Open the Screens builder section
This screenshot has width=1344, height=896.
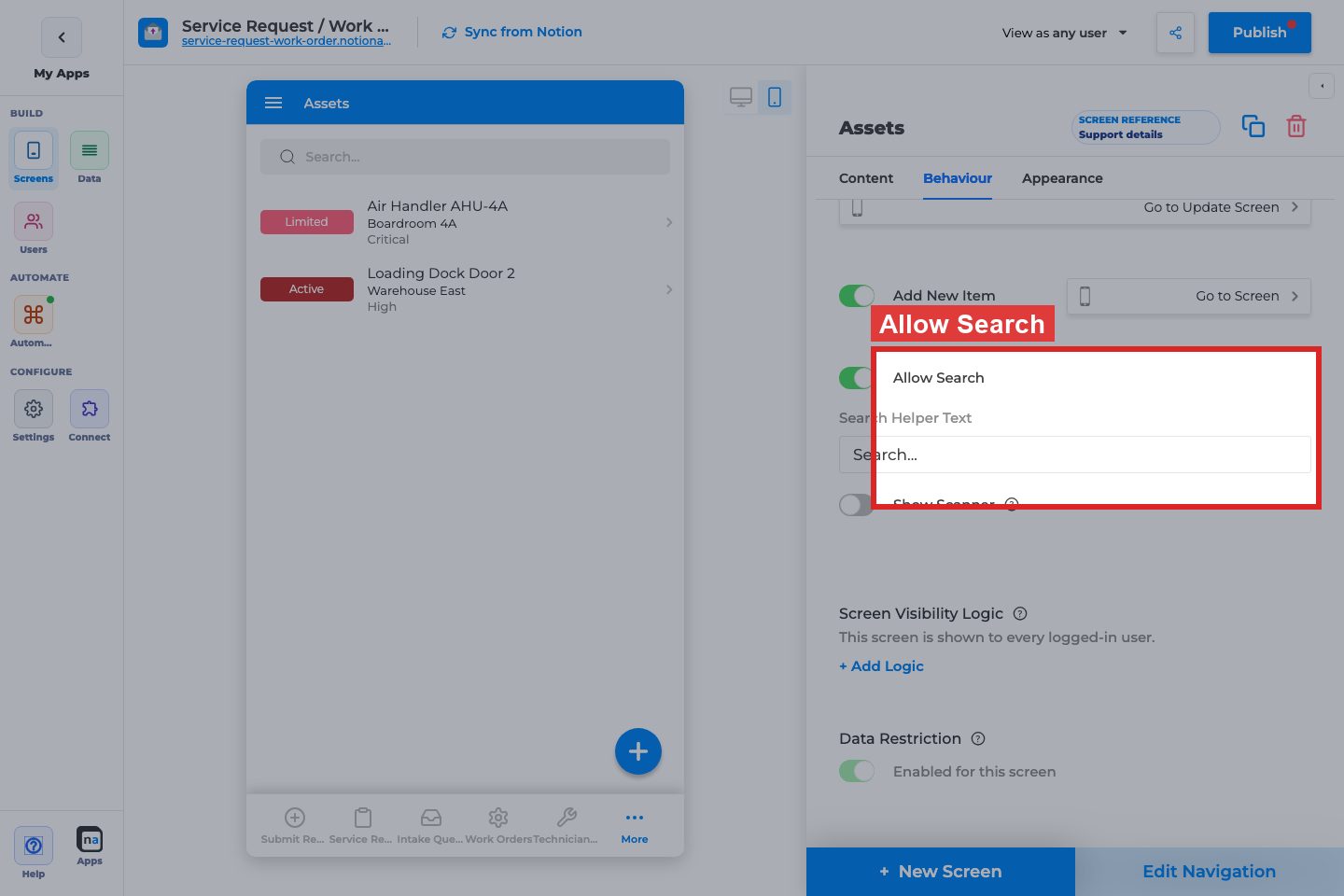[x=34, y=158]
